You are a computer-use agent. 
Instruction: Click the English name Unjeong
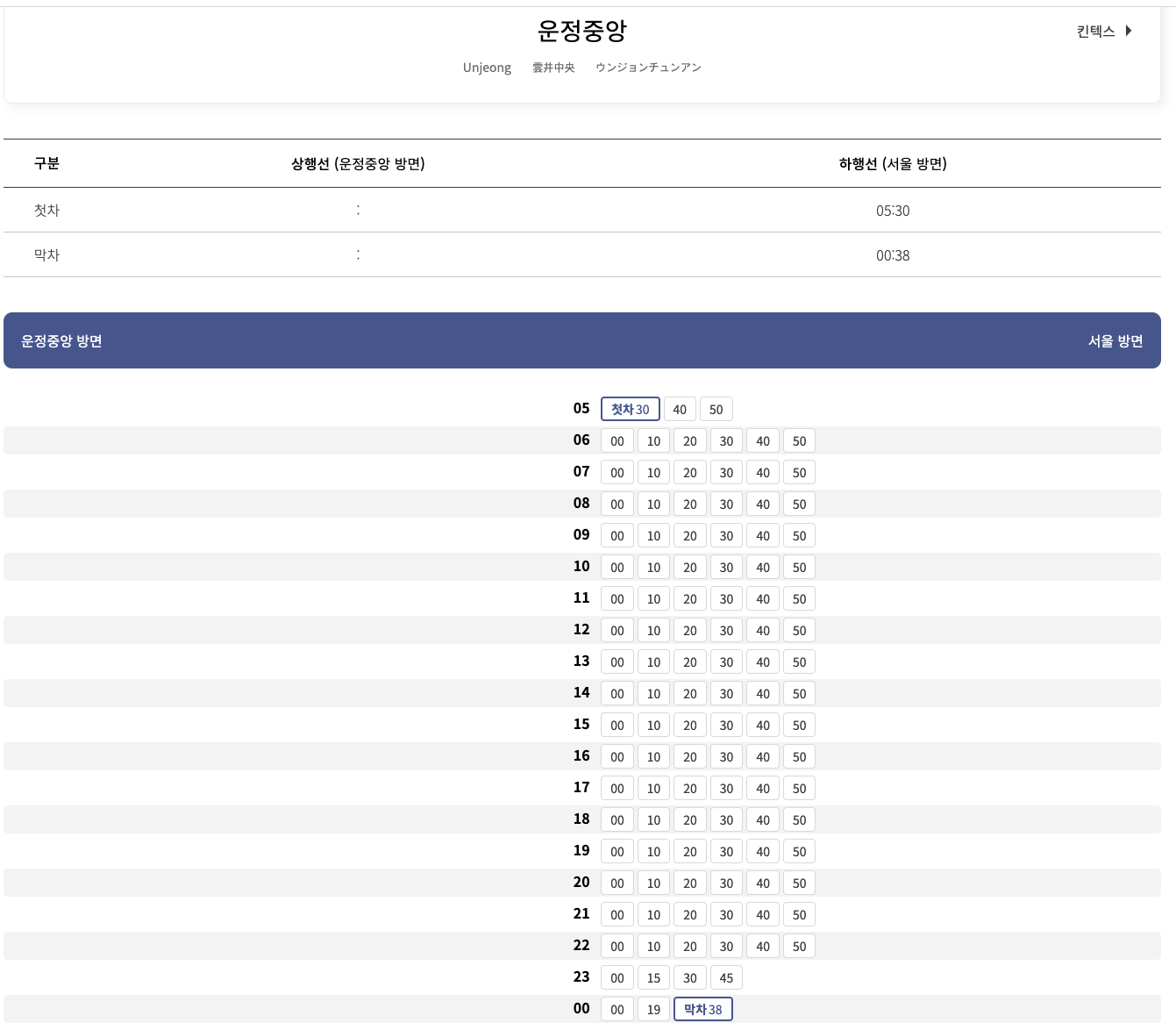[487, 68]
